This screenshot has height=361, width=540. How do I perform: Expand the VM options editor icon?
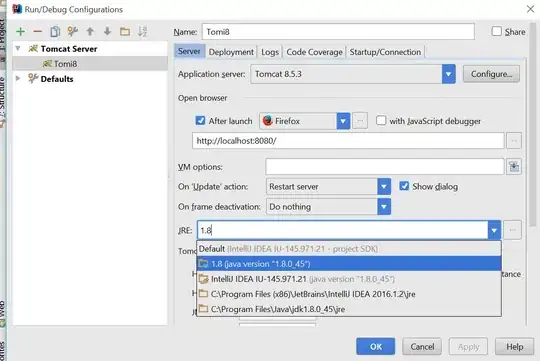[x=514, y=167]
